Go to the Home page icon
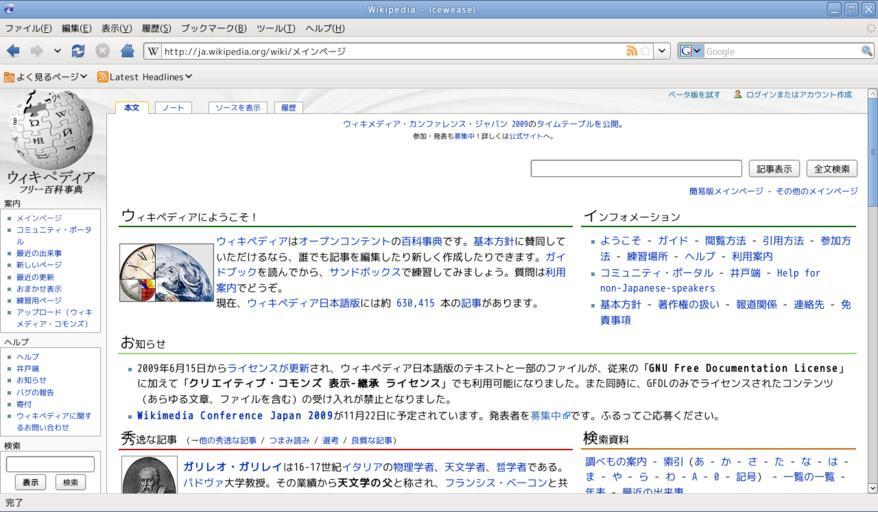Viewport: 878px width, 512px height. [x=127, y=51]
